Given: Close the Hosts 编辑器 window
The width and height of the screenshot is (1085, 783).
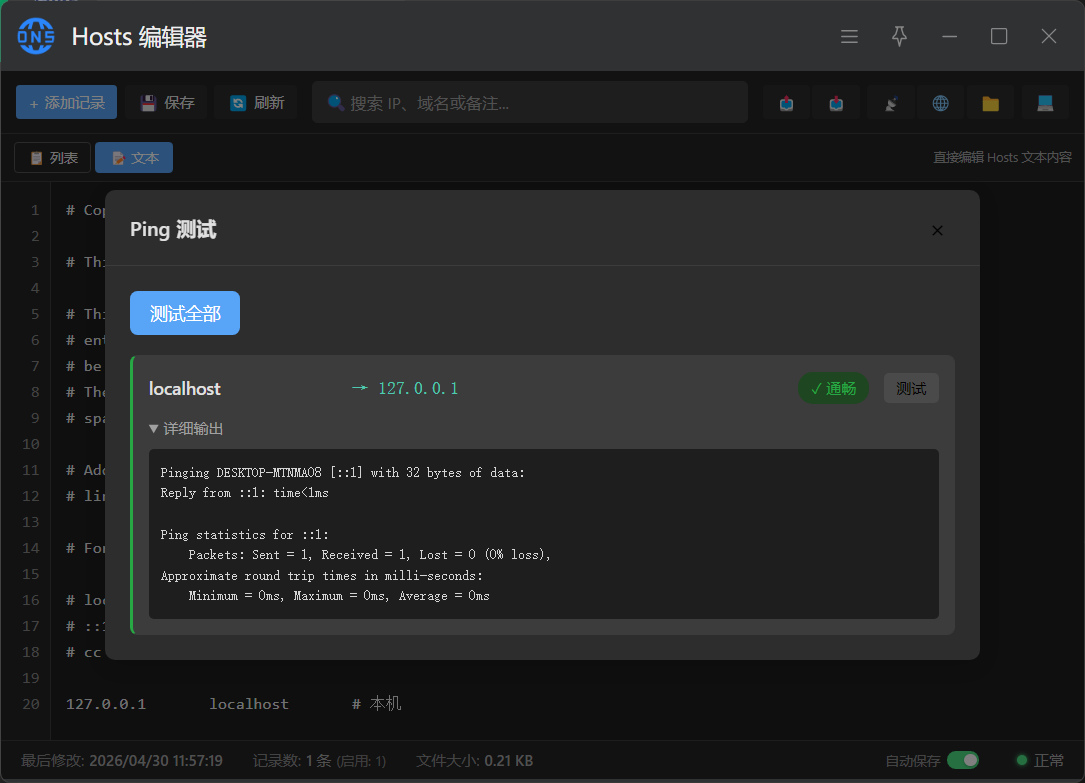Looking at the screenshot, I should point(1048,36).
